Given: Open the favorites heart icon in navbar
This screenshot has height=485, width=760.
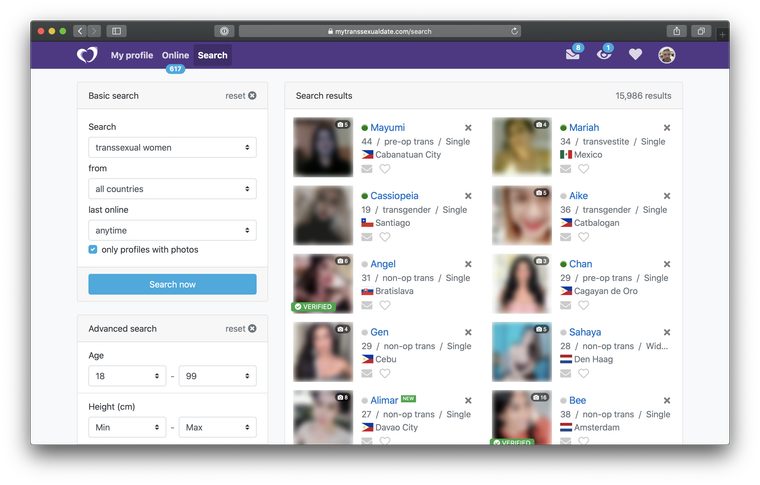Looking at the screenshot, I should pos(635,55).
